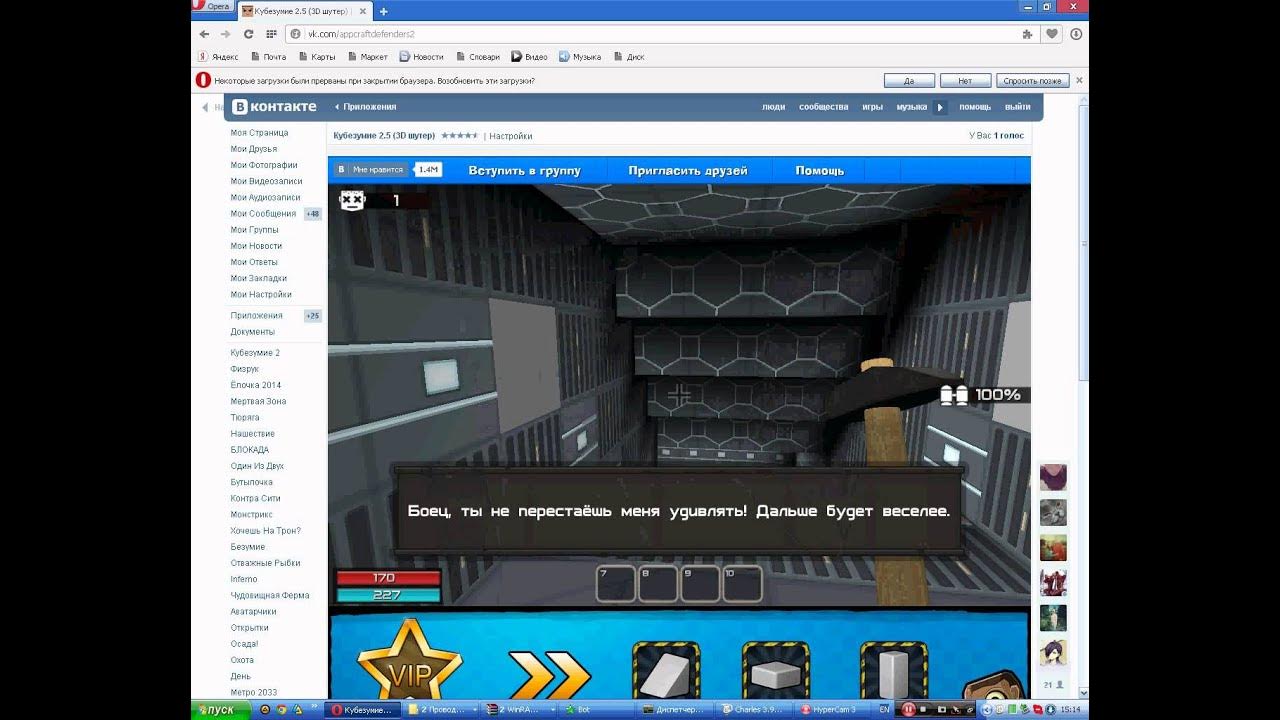Open the Почта bookmark

(x=268, y=57)
